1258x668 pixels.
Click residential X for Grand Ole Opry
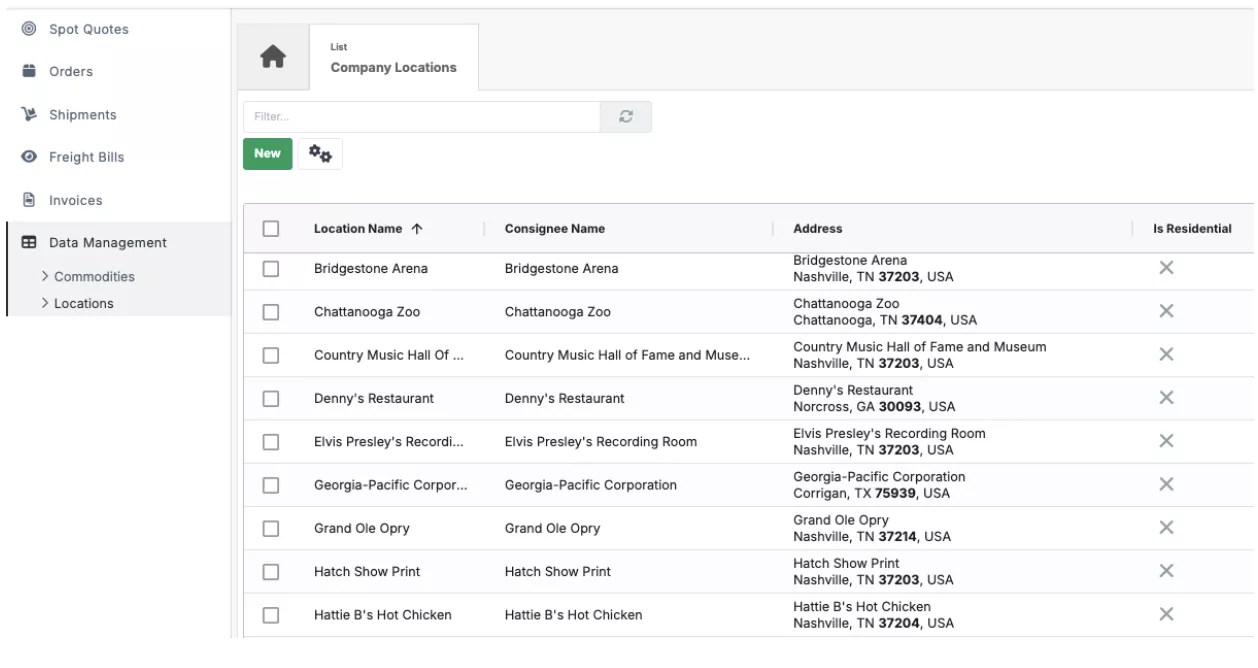coord(1165,527)
